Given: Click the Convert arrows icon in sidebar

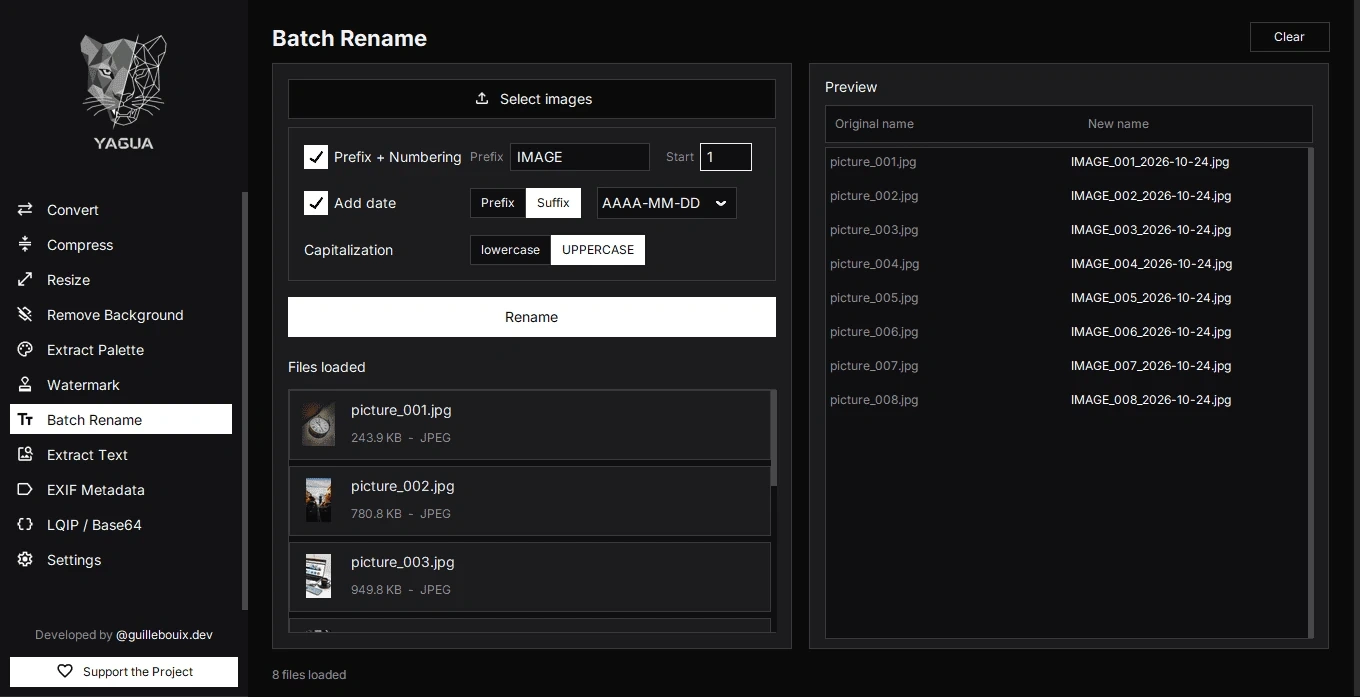Looking at the screenshot, I should tap(25, 210).
